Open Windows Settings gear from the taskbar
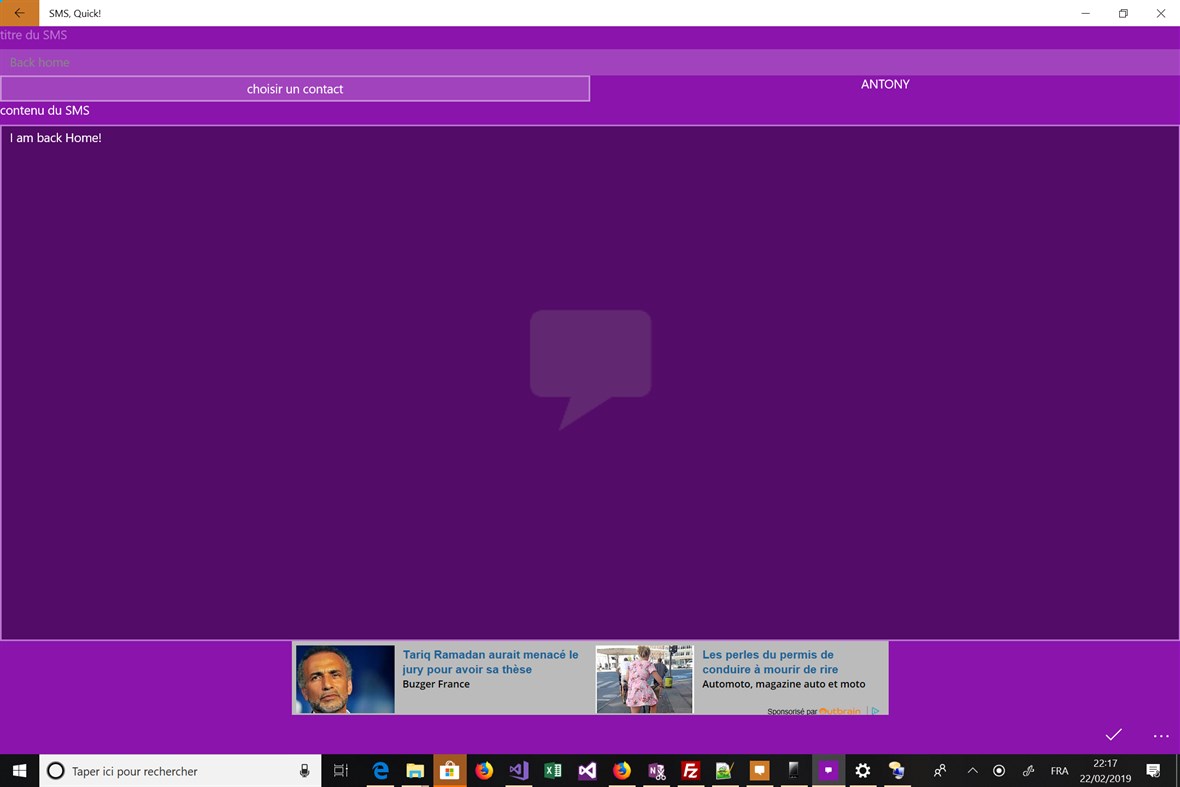Viewport: 1180px width, 787px height. click(x=862, y=771)
